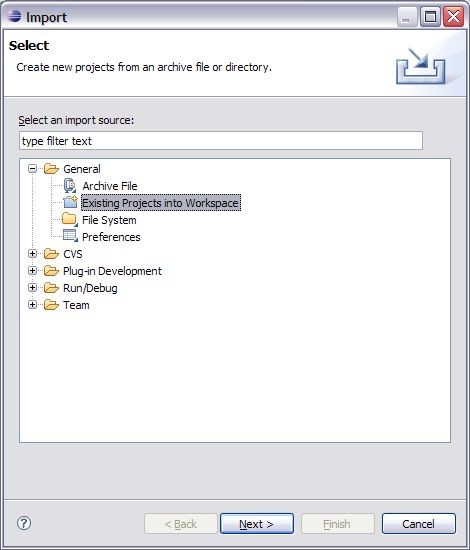The width and height of the screenshot is (470, 550).
Task: Open help via the question mark icon
Action: tap(24, 523)
